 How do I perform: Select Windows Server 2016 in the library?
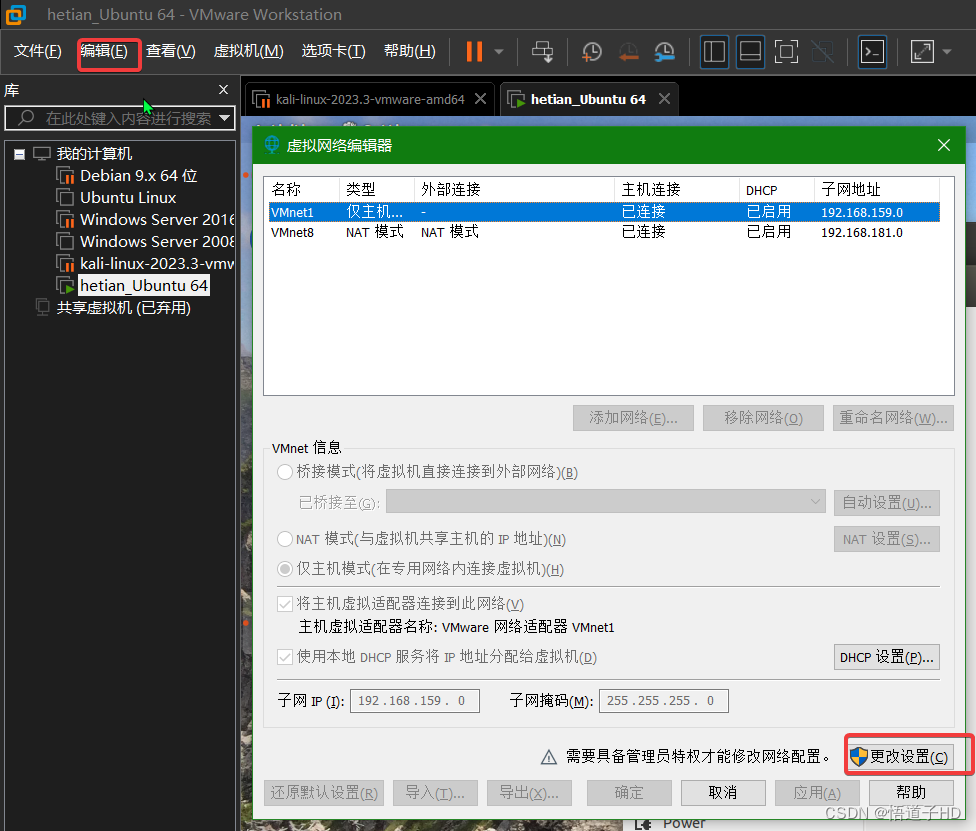coord(156,220)
